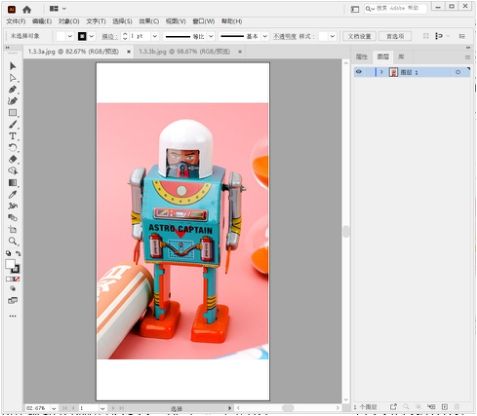Open the arrange documents layout switcher
The image size is (477, 416).
click(58, 9)
